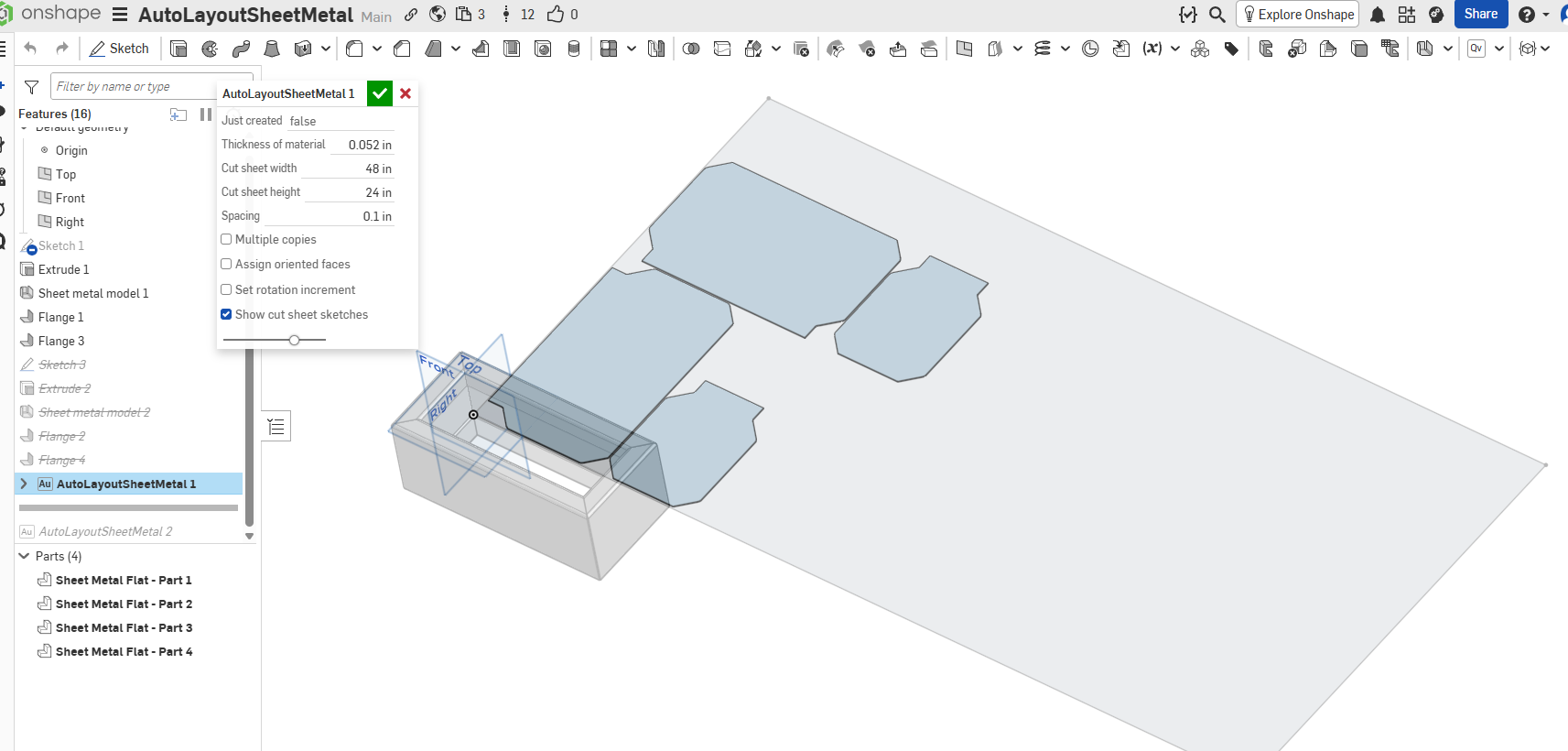The image size is (1568, 751).
Task: Click the like thumbs-up icon
Action: 556,14
